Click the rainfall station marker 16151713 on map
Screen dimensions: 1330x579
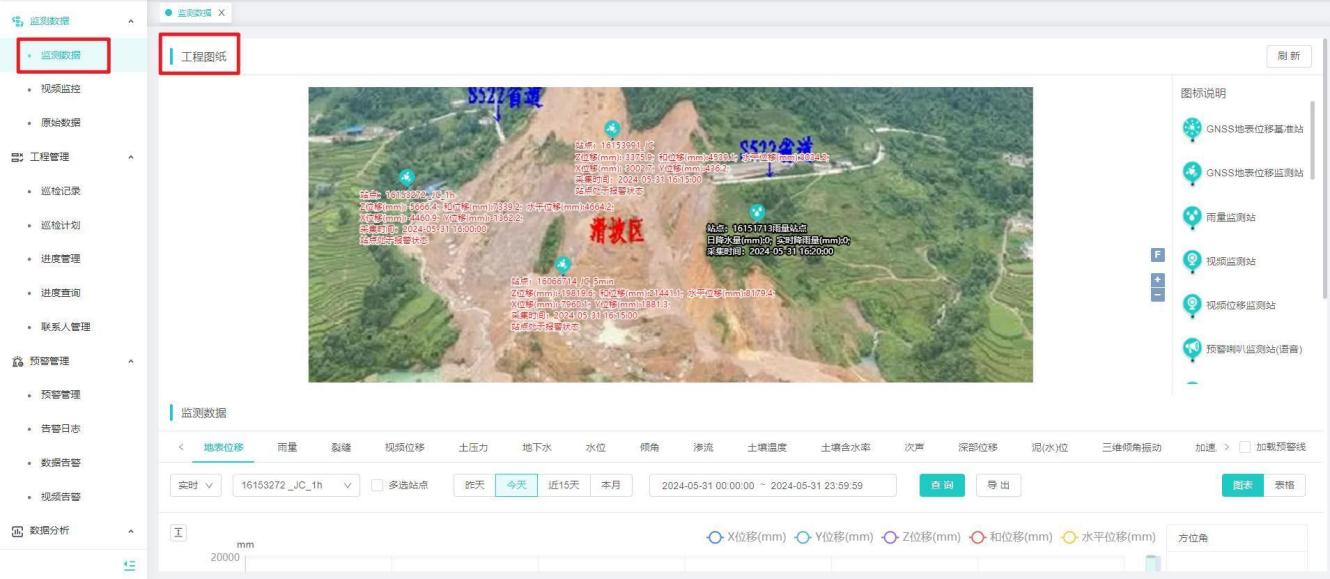pyautogui.click(x=757, y=211)
